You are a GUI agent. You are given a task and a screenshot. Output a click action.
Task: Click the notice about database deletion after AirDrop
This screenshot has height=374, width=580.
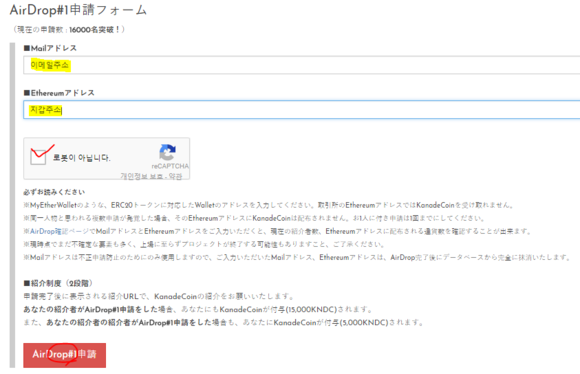pyautogui.click(x=298, y=257)
